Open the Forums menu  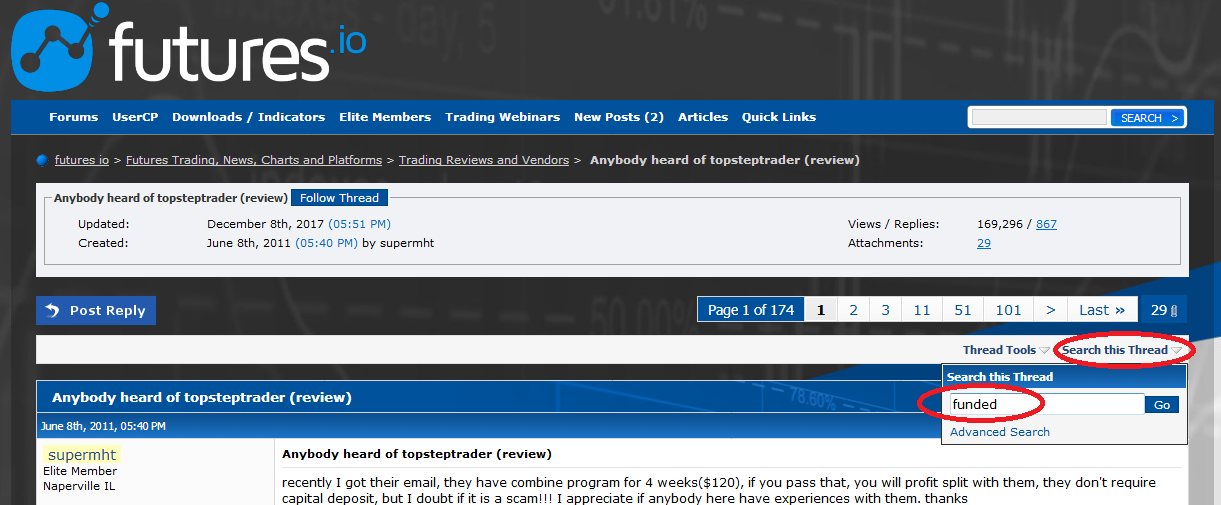74,117
